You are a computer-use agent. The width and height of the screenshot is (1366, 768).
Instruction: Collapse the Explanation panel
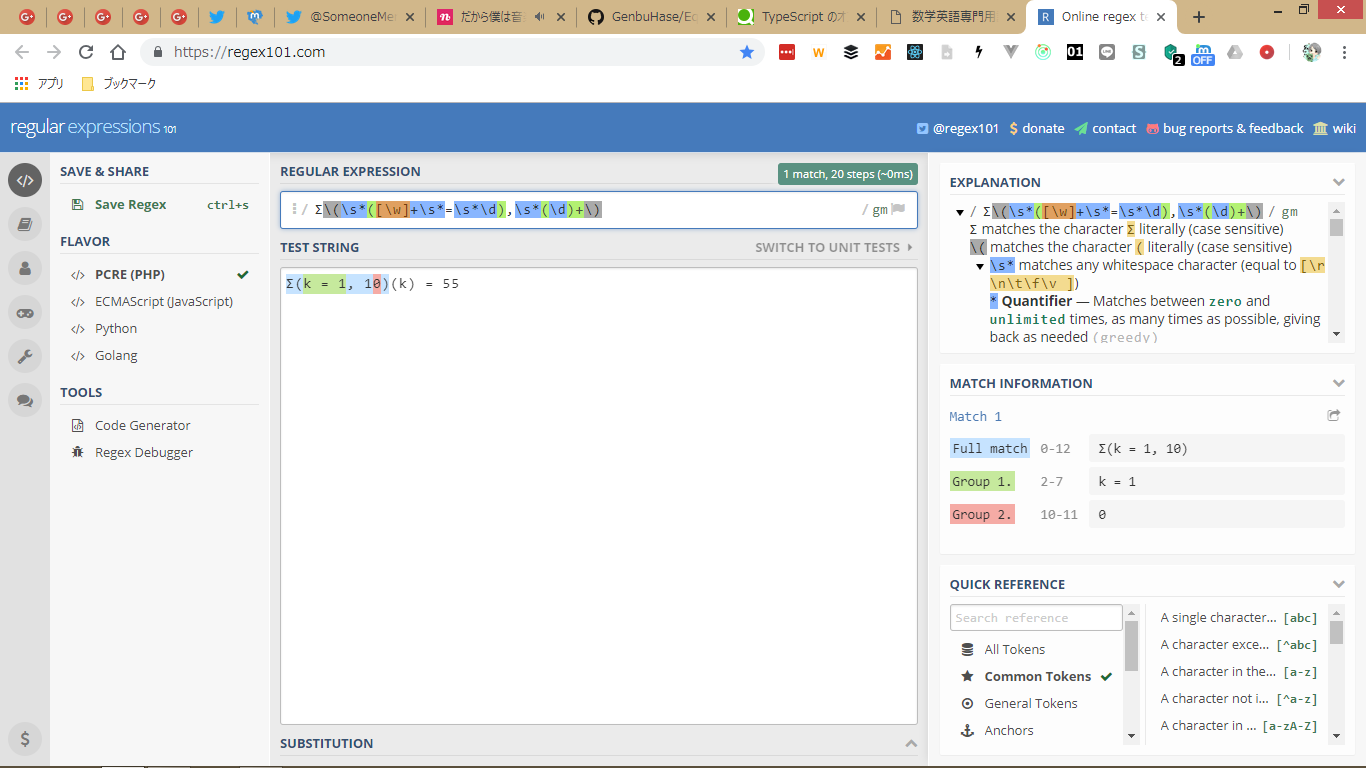pos(1338,182)
